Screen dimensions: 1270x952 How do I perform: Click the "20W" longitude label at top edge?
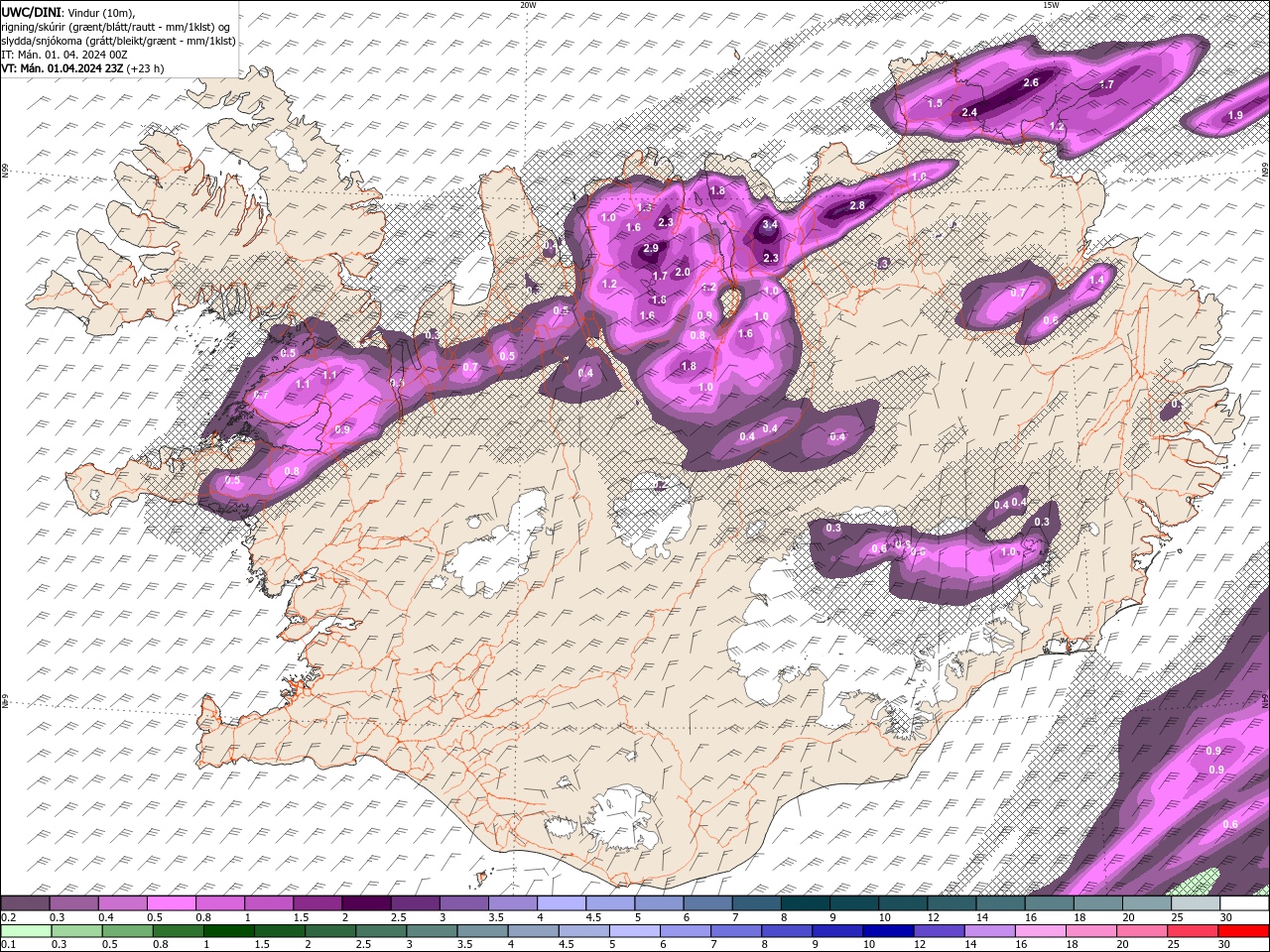tap(528, 5)
